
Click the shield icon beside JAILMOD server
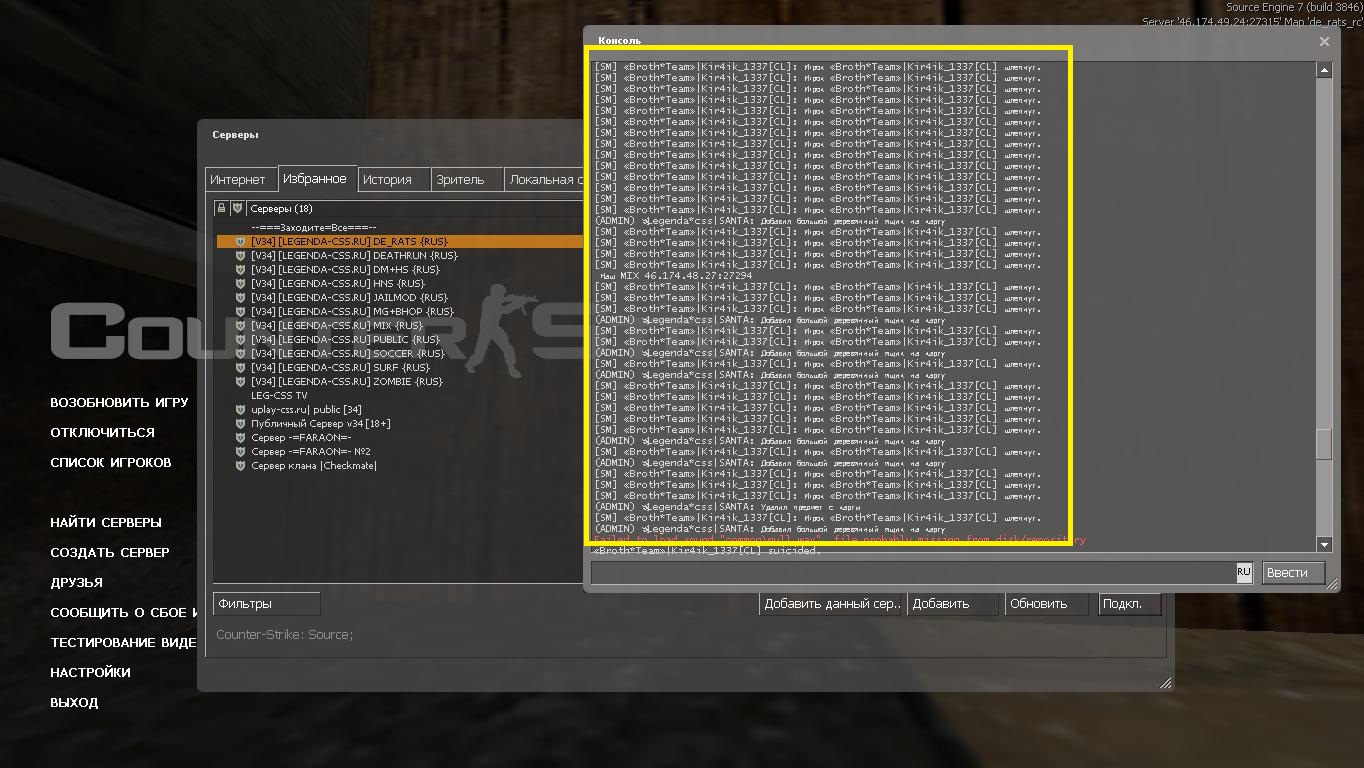coord(240,297)
